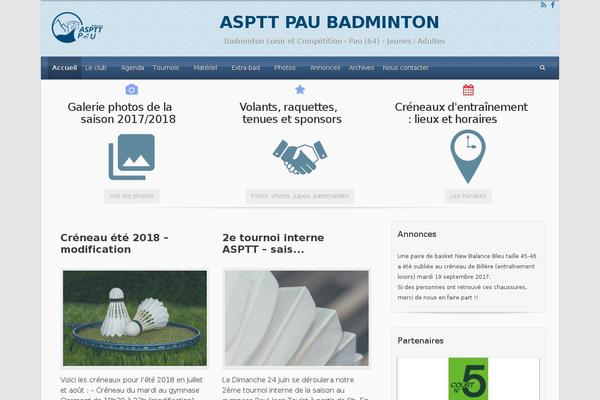Screen dimensions: 600x400
Task: Open the Annonces menu item
Action: [x=325, y=68]
